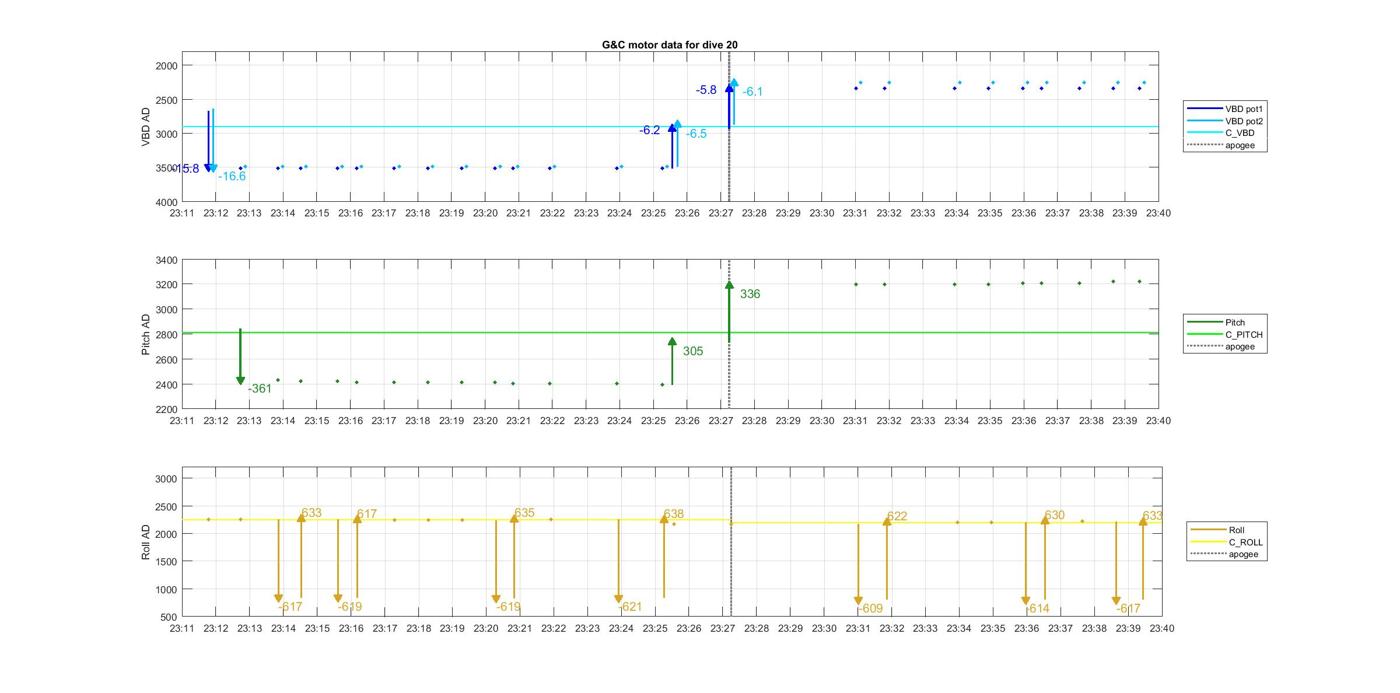Click the 'VBD AD' y-axis label
1400x693 pixels.
click(146, 127)
